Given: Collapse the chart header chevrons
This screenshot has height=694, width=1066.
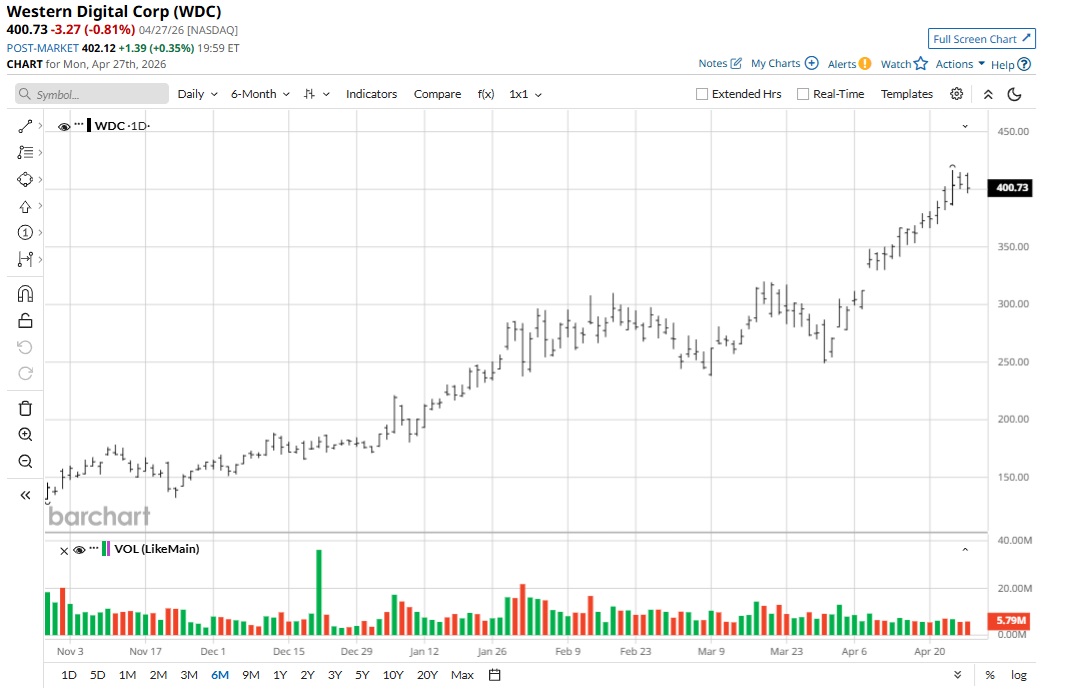Looking at the screenshot, I should (988, 94).
